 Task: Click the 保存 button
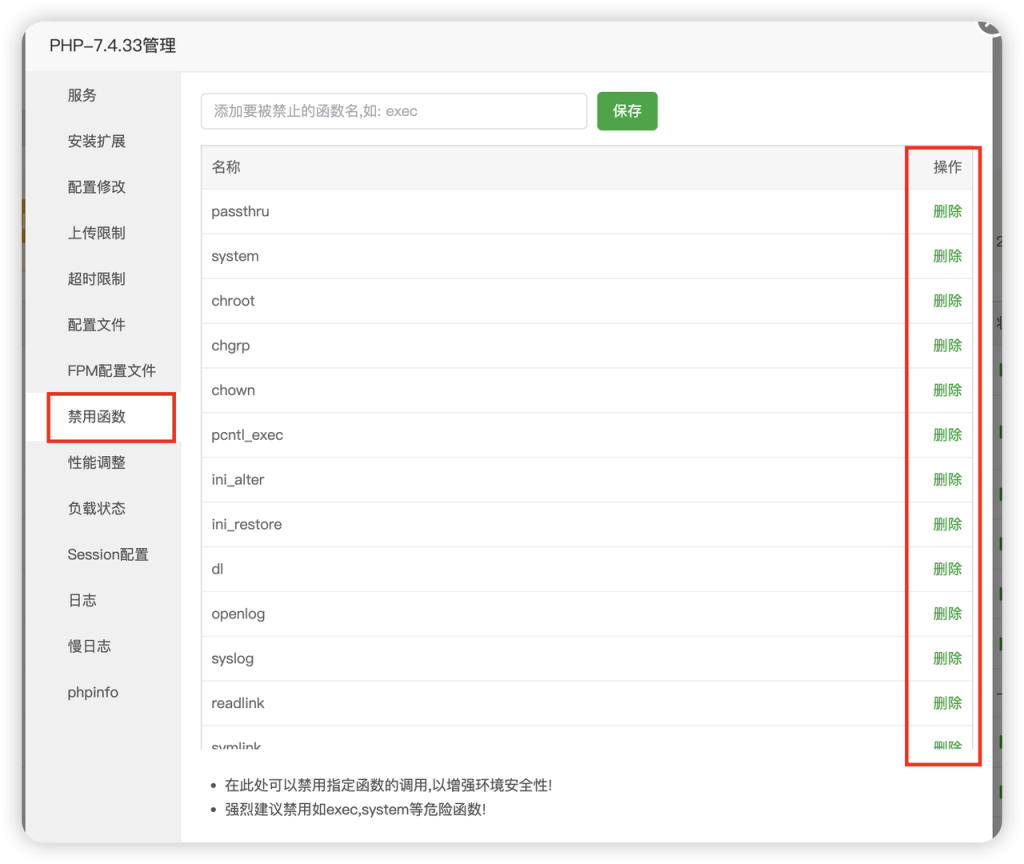(627, 111)
